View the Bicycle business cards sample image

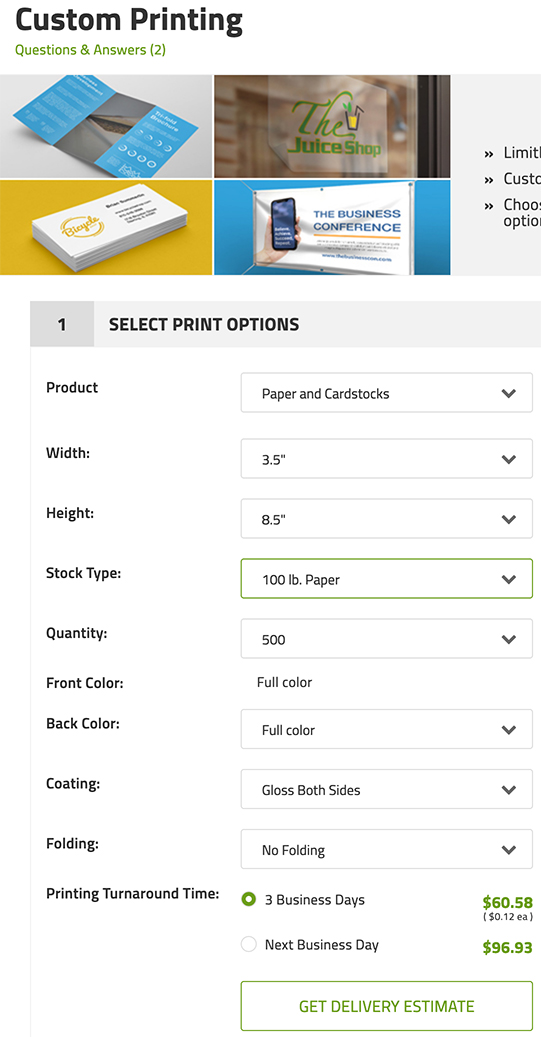[x=106, y=228]
